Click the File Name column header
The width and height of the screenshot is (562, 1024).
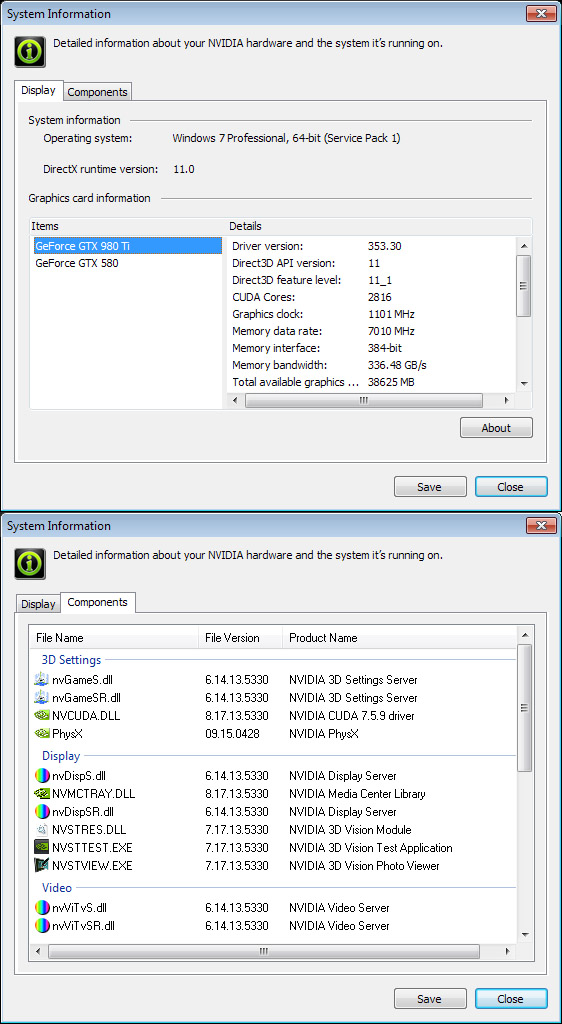click(x=115, y=638)
